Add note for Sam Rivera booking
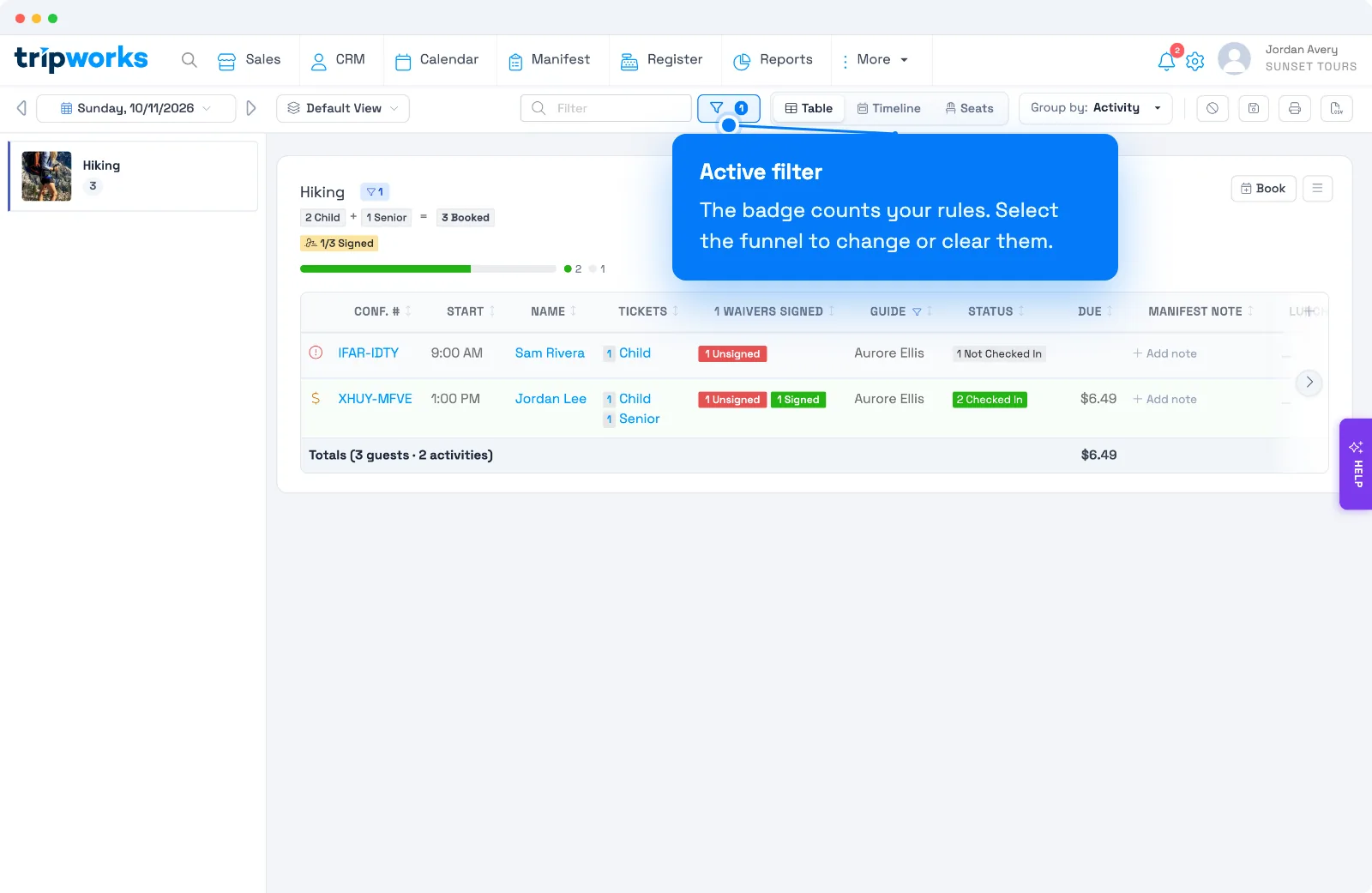This screenshot has height=893, width=1372. point(1164,353)
